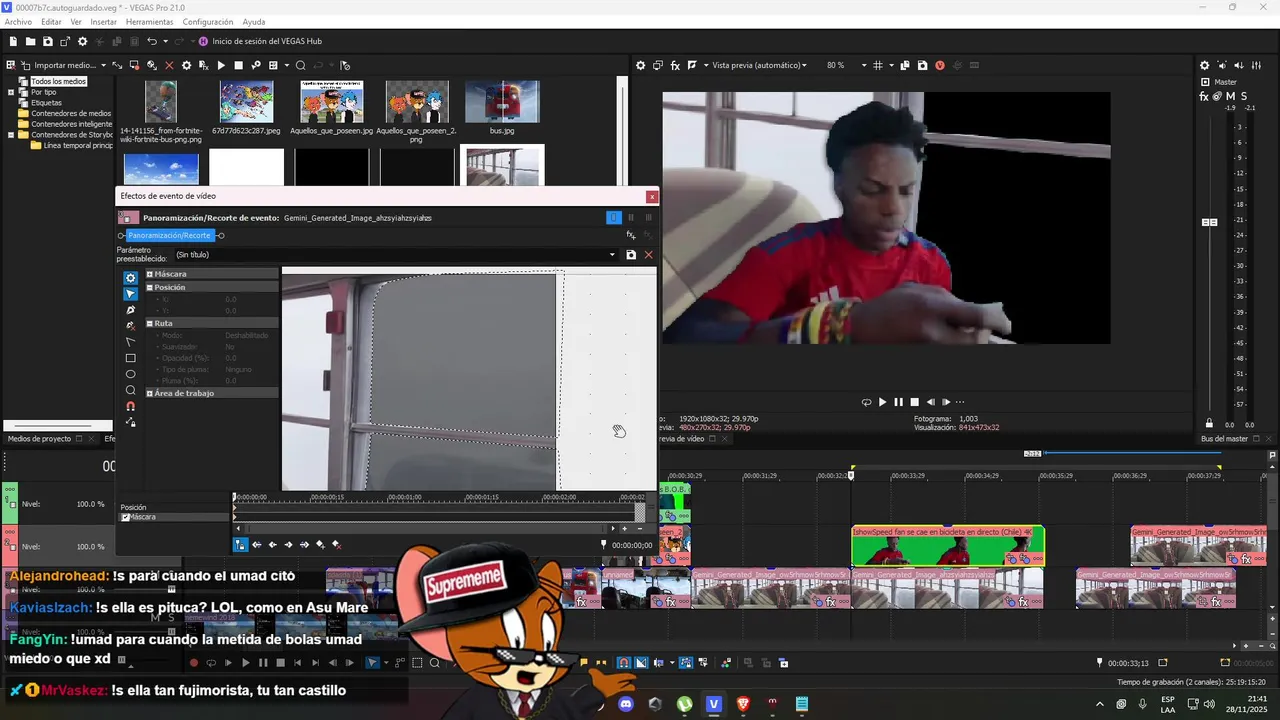Open the Ayuda menu
Image resolution: width=1280 pixels, height=720 pixels.
254,22
